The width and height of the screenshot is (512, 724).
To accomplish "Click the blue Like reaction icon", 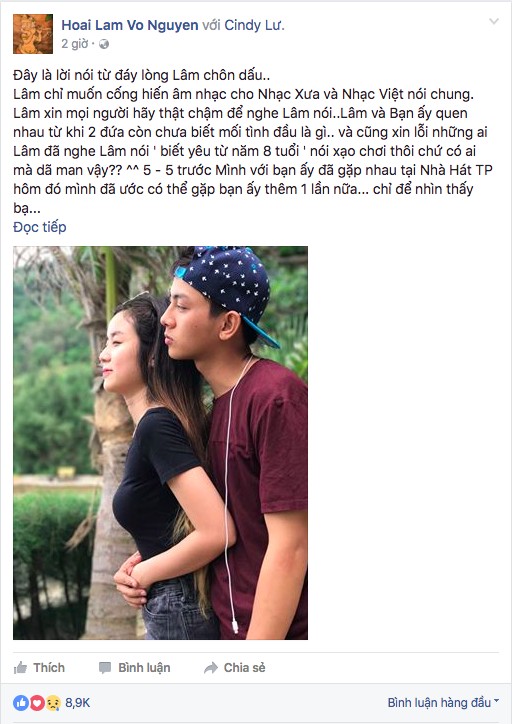I will coord(21,703).
